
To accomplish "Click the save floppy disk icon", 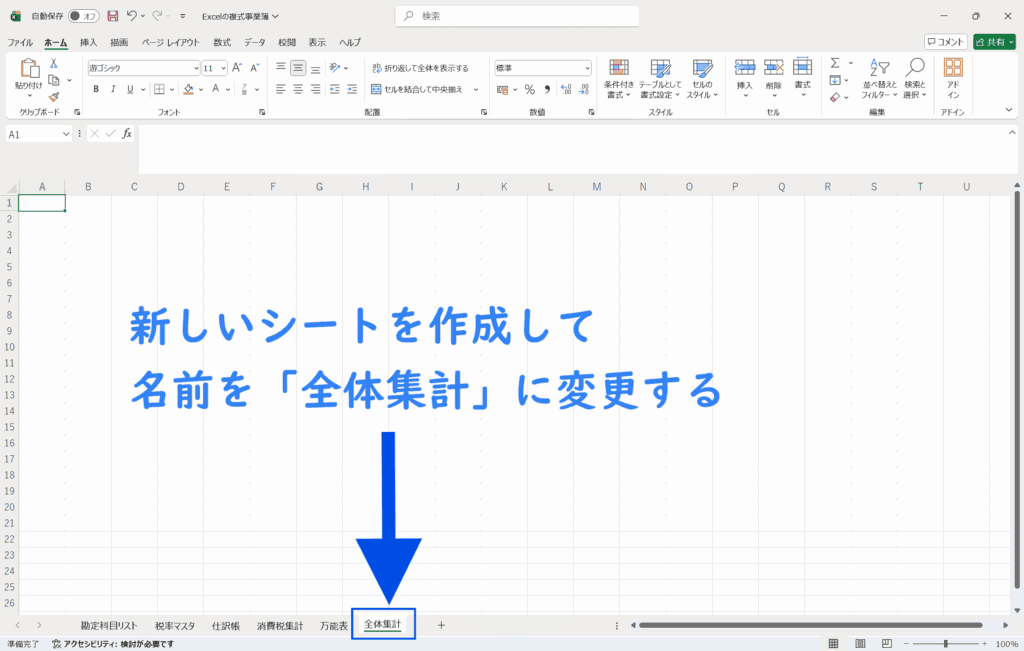I will (113, 16).
